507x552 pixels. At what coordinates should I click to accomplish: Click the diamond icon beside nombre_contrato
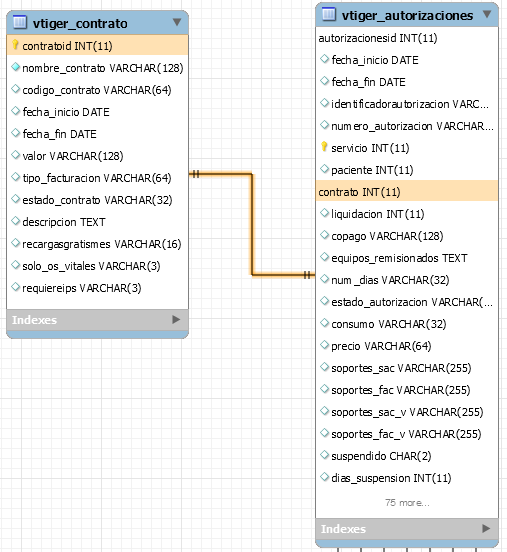click(x=15, y=67)
